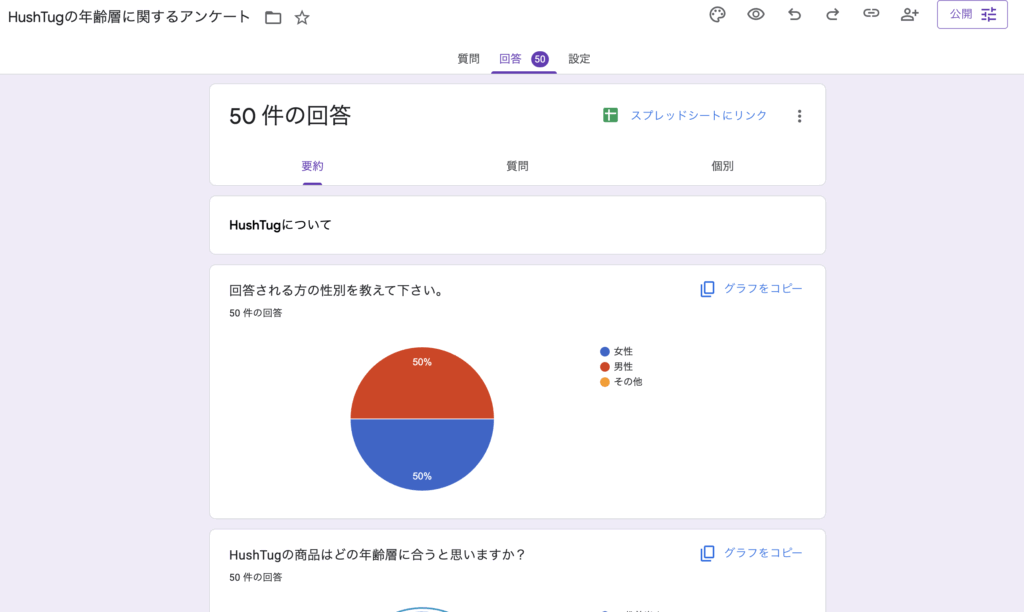Click the copy chart icon for gender question
This screenshot has height=612, width=1024.
(x=708, y=287)
